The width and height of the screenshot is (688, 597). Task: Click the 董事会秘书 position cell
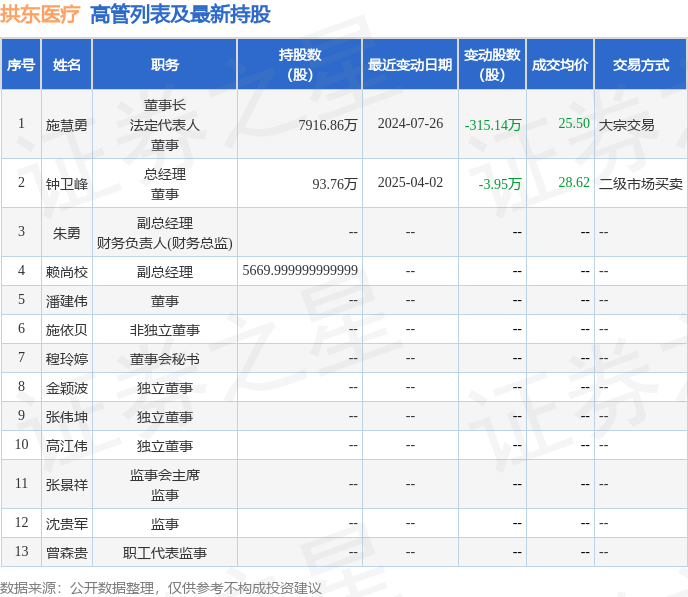pyautogui.click(x=165, y=359)
